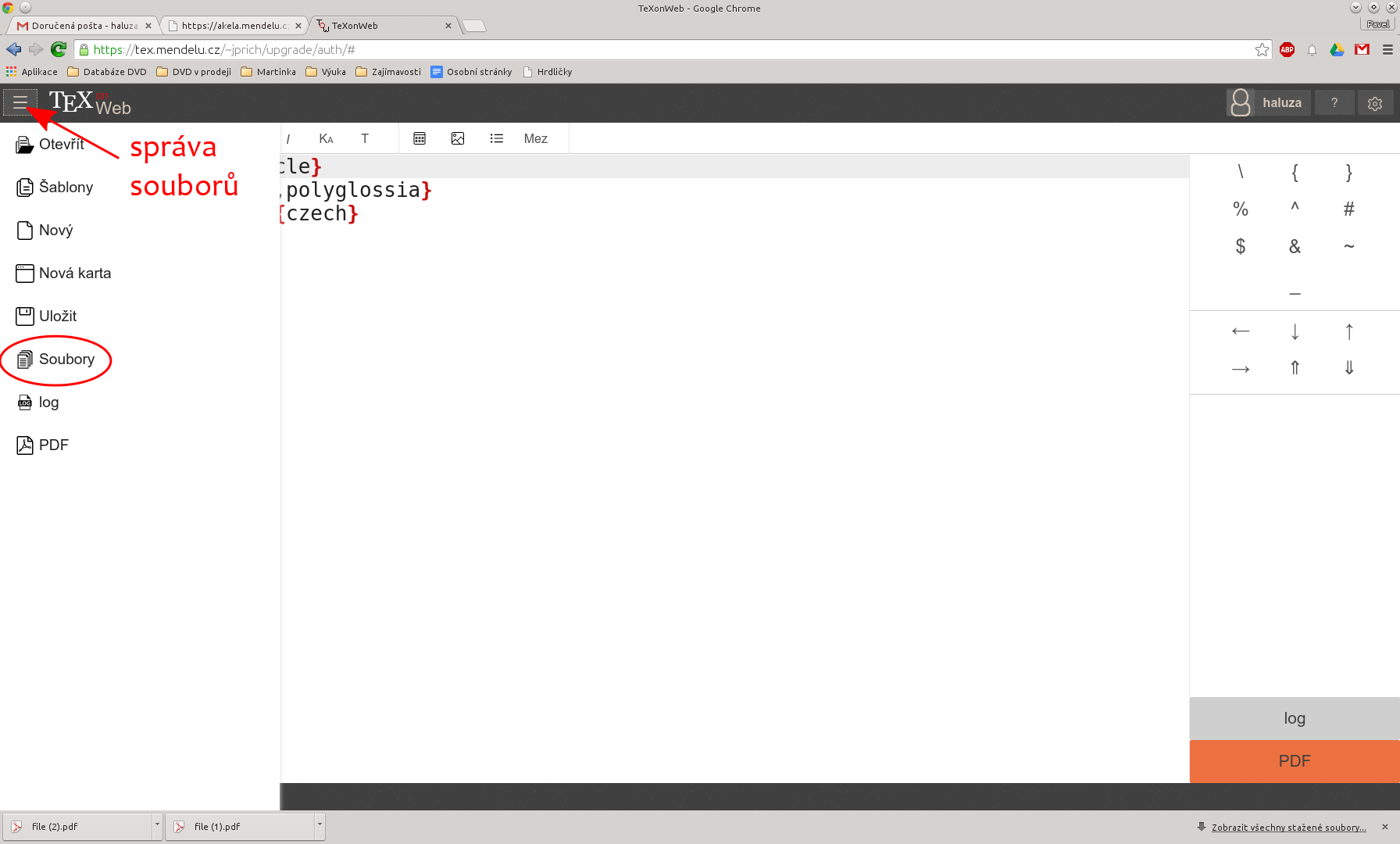
Task: Open the Šablony templates entry
Action: tap(55, 188)
